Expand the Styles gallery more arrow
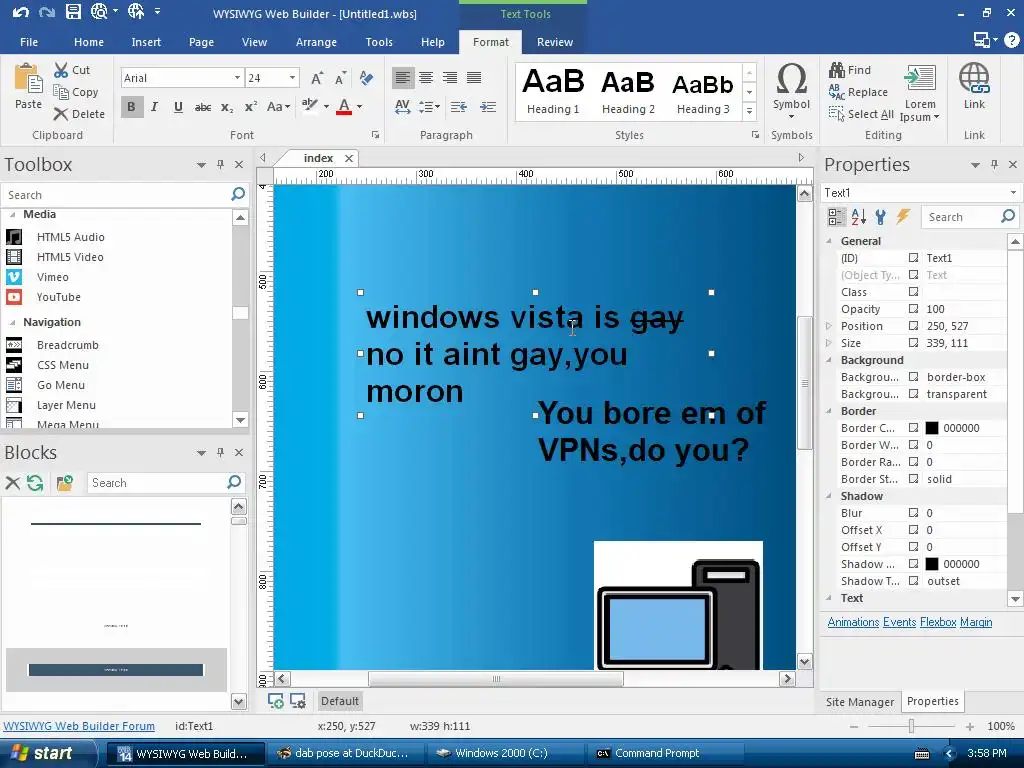The height and width of the screenshot is (768, 1024). 750,112
